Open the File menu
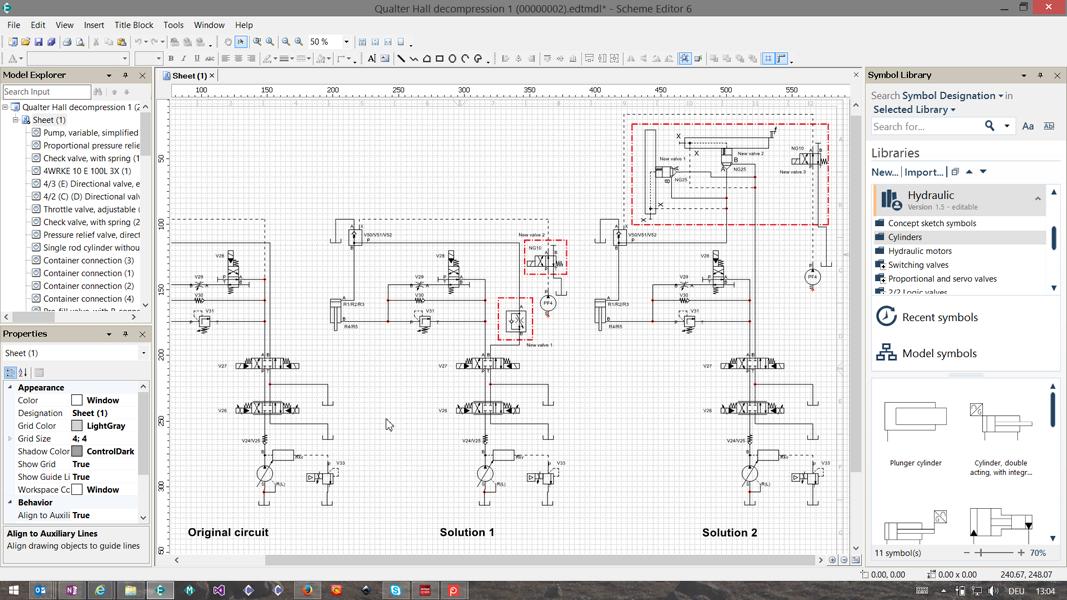Image resolution: width=1067 pixels, height=600 pixels. coord(14,25)
